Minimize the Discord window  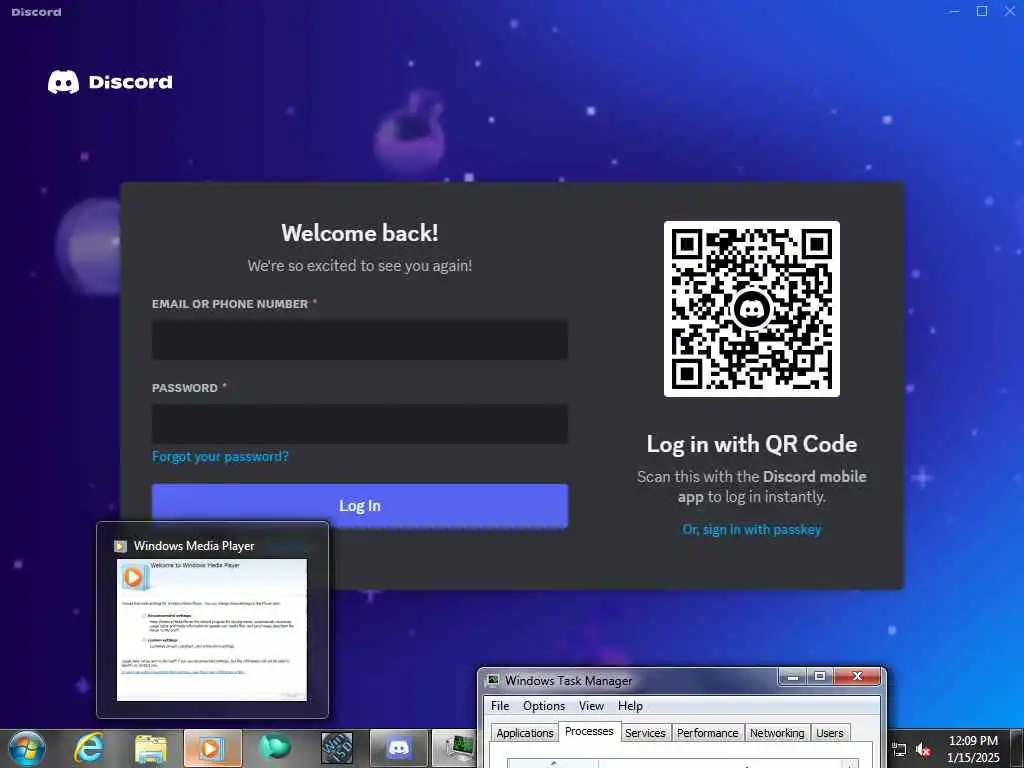click(x=955, y=11)
